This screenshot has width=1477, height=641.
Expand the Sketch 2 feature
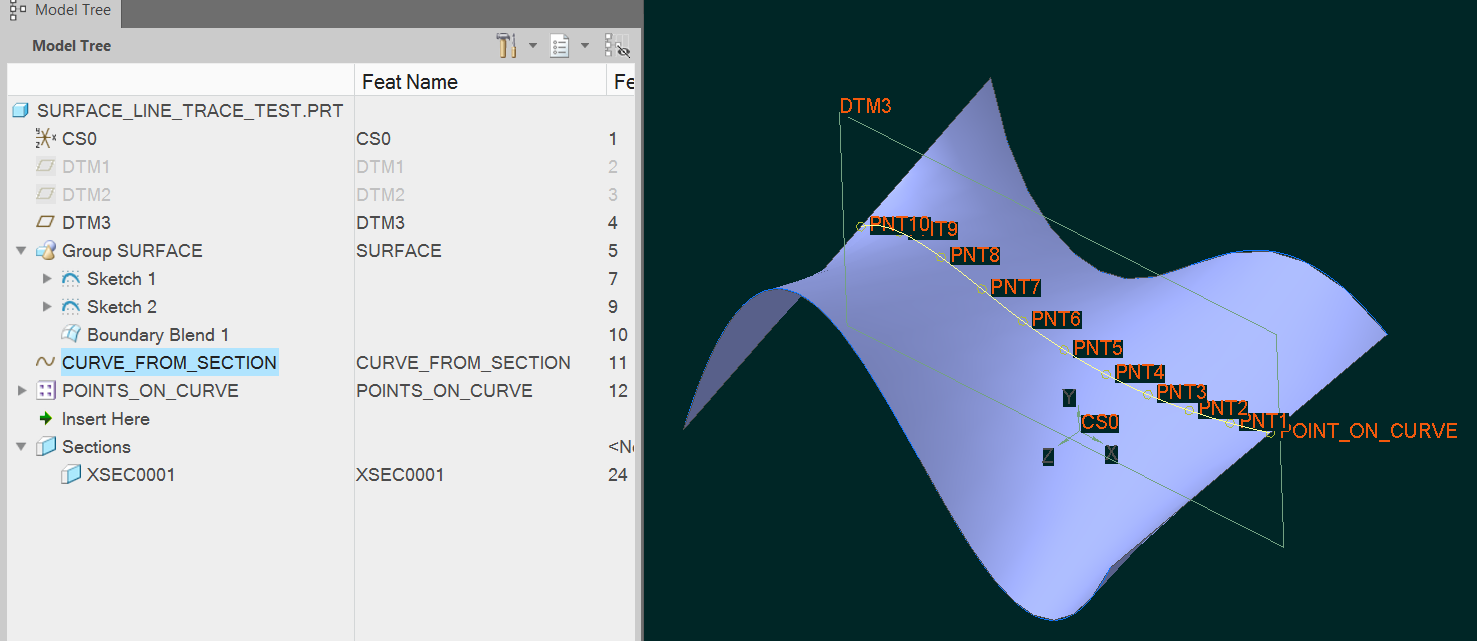(46, 307)
